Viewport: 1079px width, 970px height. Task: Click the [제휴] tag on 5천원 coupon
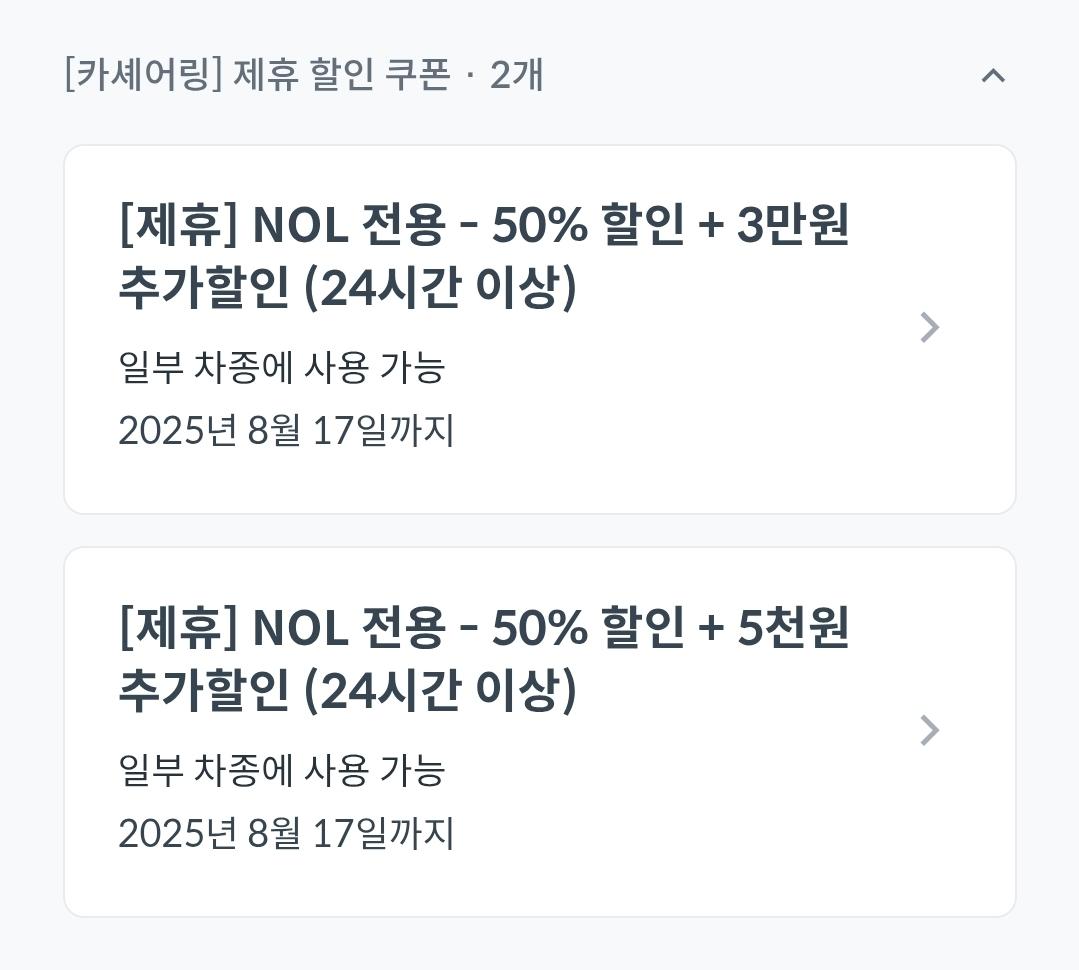pyautogui.click(x=178, y=627)
